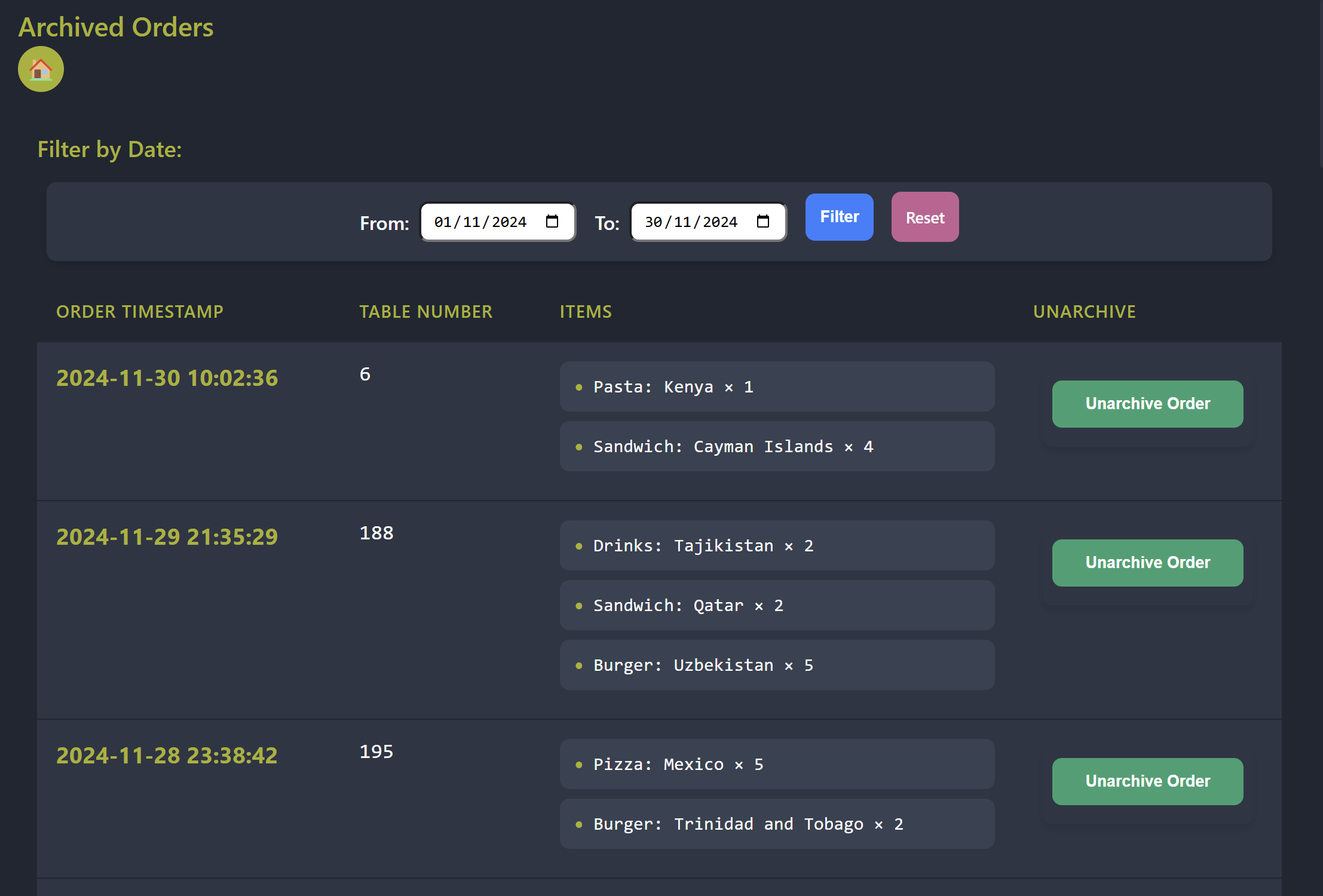Click the TABLE NUMBER column header
This screenshot has height=896, width=1323.
pyautogui.click(x=426, y=311)
